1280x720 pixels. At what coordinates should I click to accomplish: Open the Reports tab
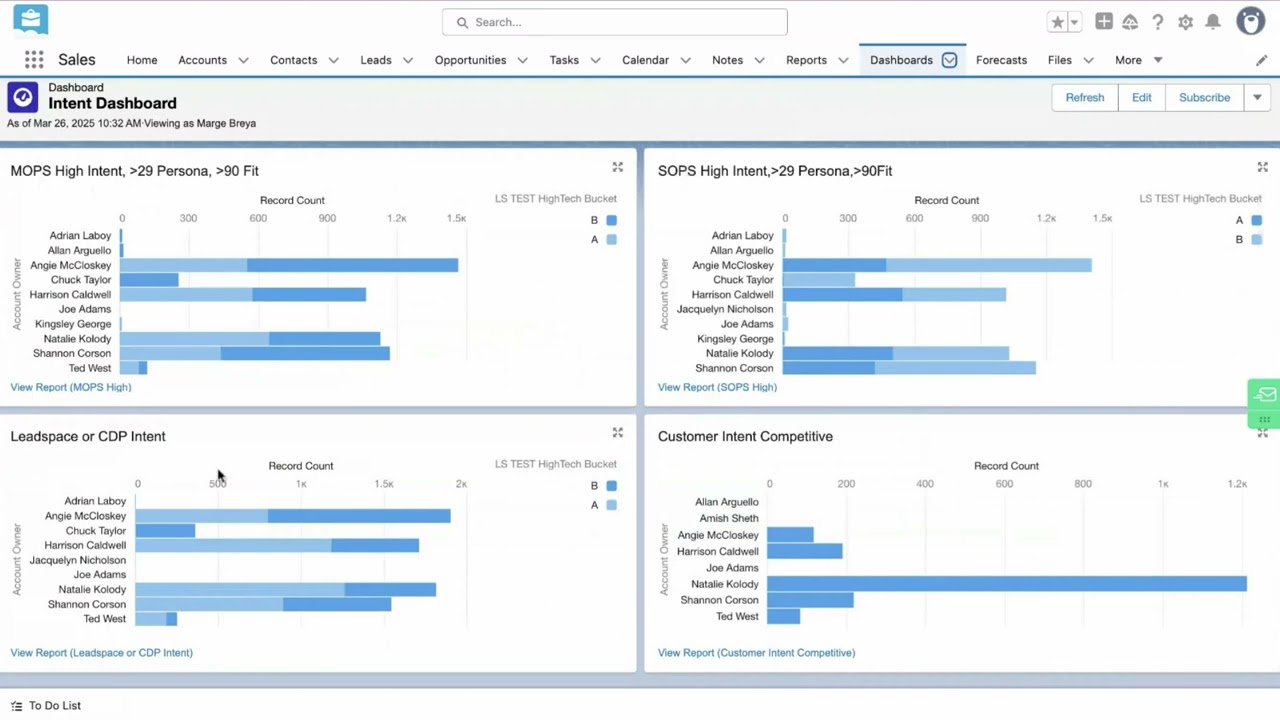[x=806, y=60]
